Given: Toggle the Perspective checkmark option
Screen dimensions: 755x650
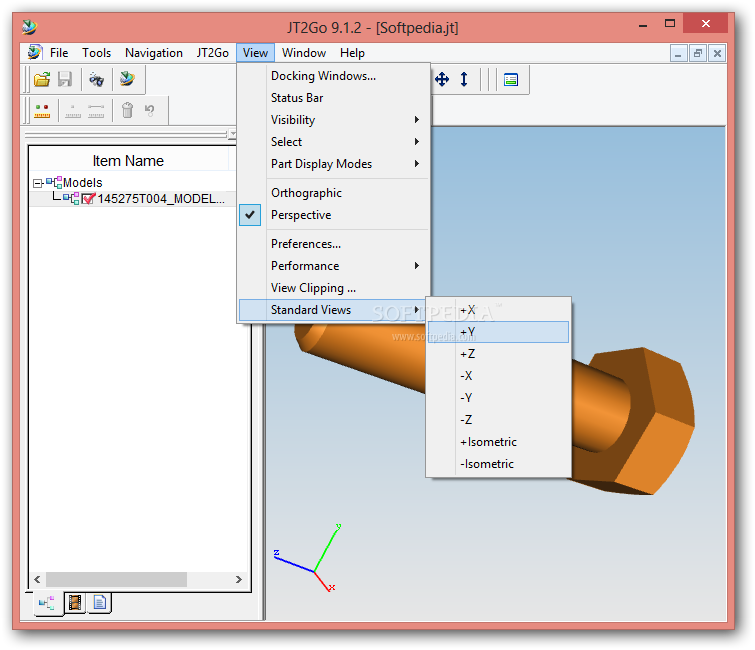Looking at the screenshot, I should coord(250,215).
